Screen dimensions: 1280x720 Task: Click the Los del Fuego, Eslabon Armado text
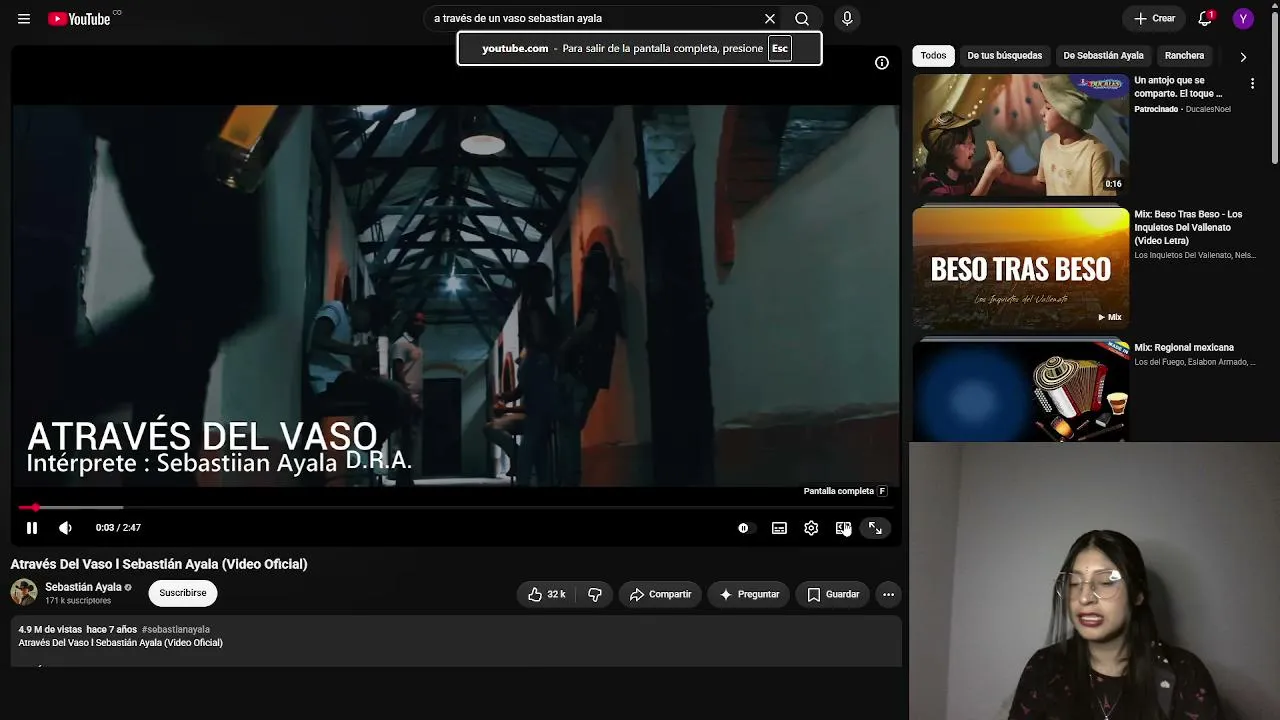coord(1194,362)
